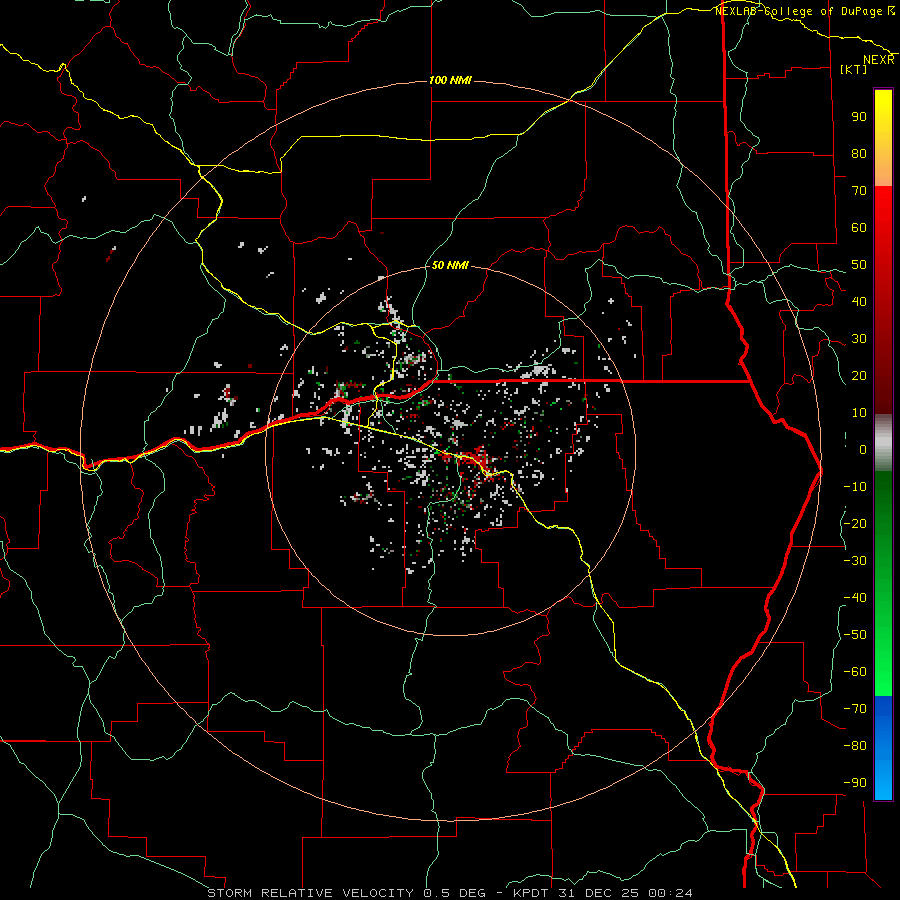Click the -70 value on velocity scale
This screenshot has height=900, width=900.
coord(855,709)
